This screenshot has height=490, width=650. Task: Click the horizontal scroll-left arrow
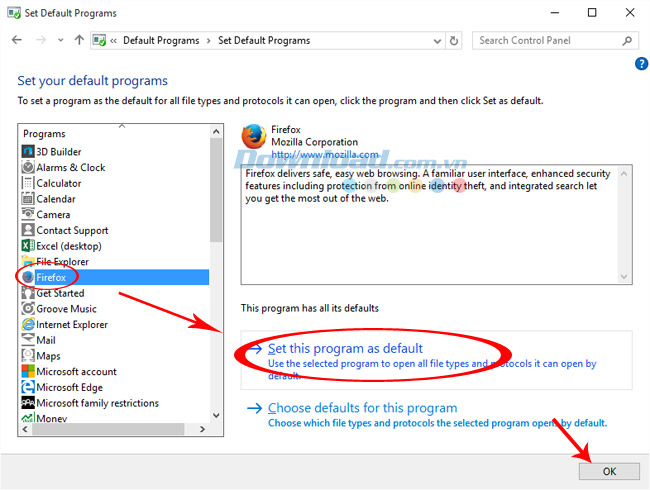point(25,429)
